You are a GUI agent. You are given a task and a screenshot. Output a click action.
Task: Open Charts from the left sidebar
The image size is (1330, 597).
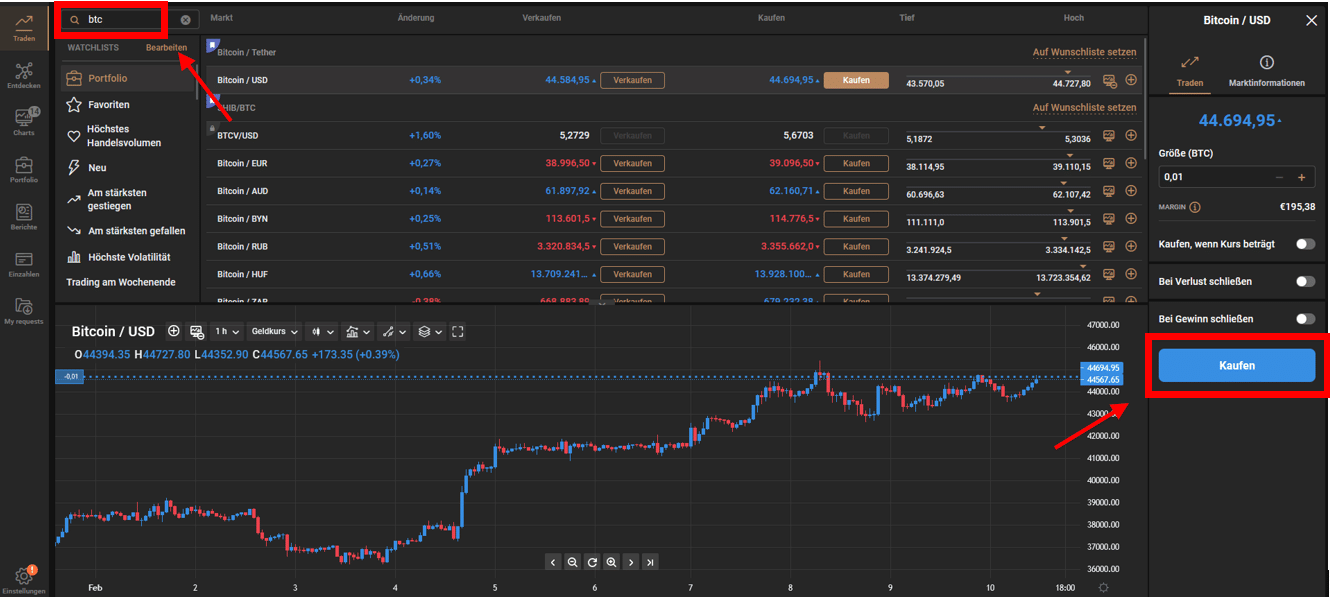point(23,121)
